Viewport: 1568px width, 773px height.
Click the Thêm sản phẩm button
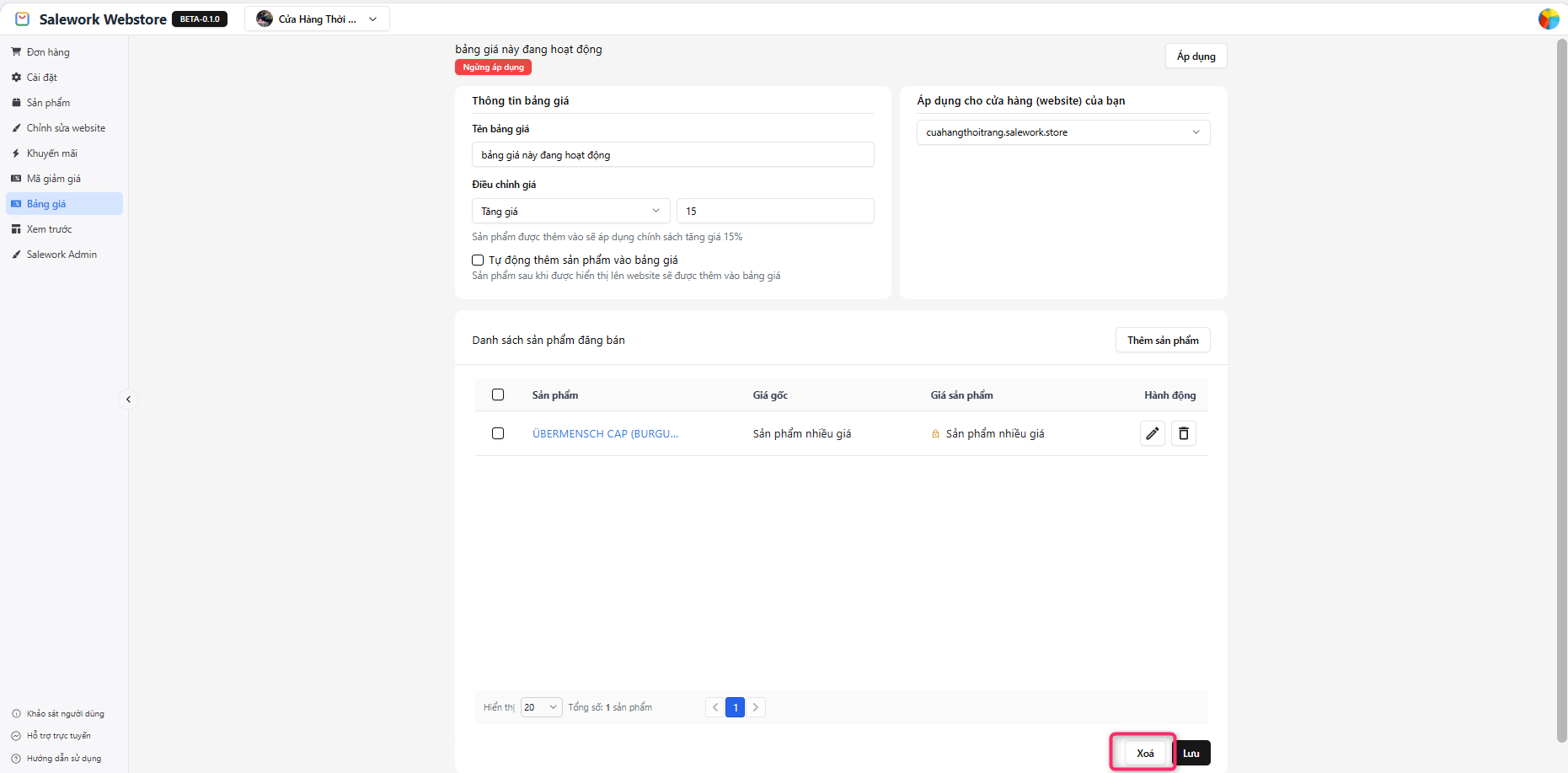pyautogui.click(x=1162, y=340)
